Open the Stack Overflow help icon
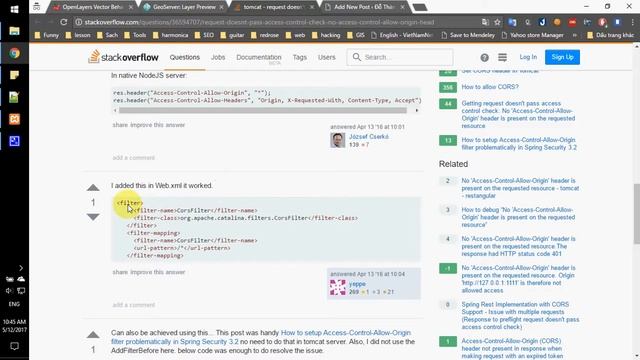This screenshot has width=640, height=360. pos(484,58)
